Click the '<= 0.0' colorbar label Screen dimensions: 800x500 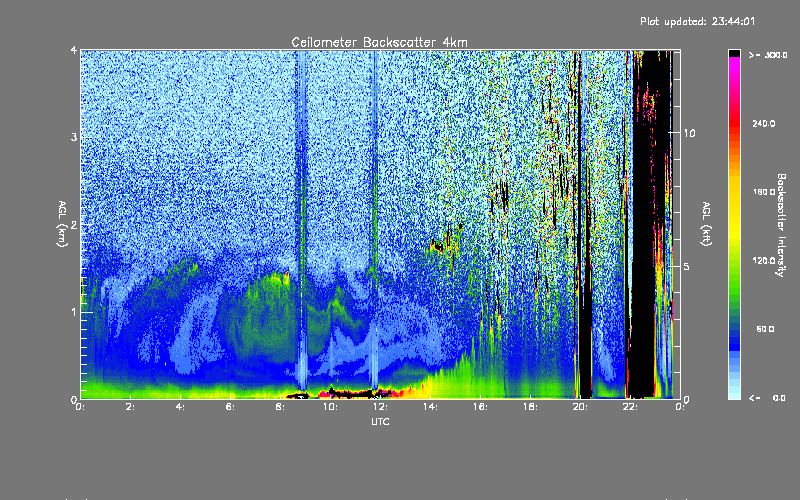(x=767, y=398)
